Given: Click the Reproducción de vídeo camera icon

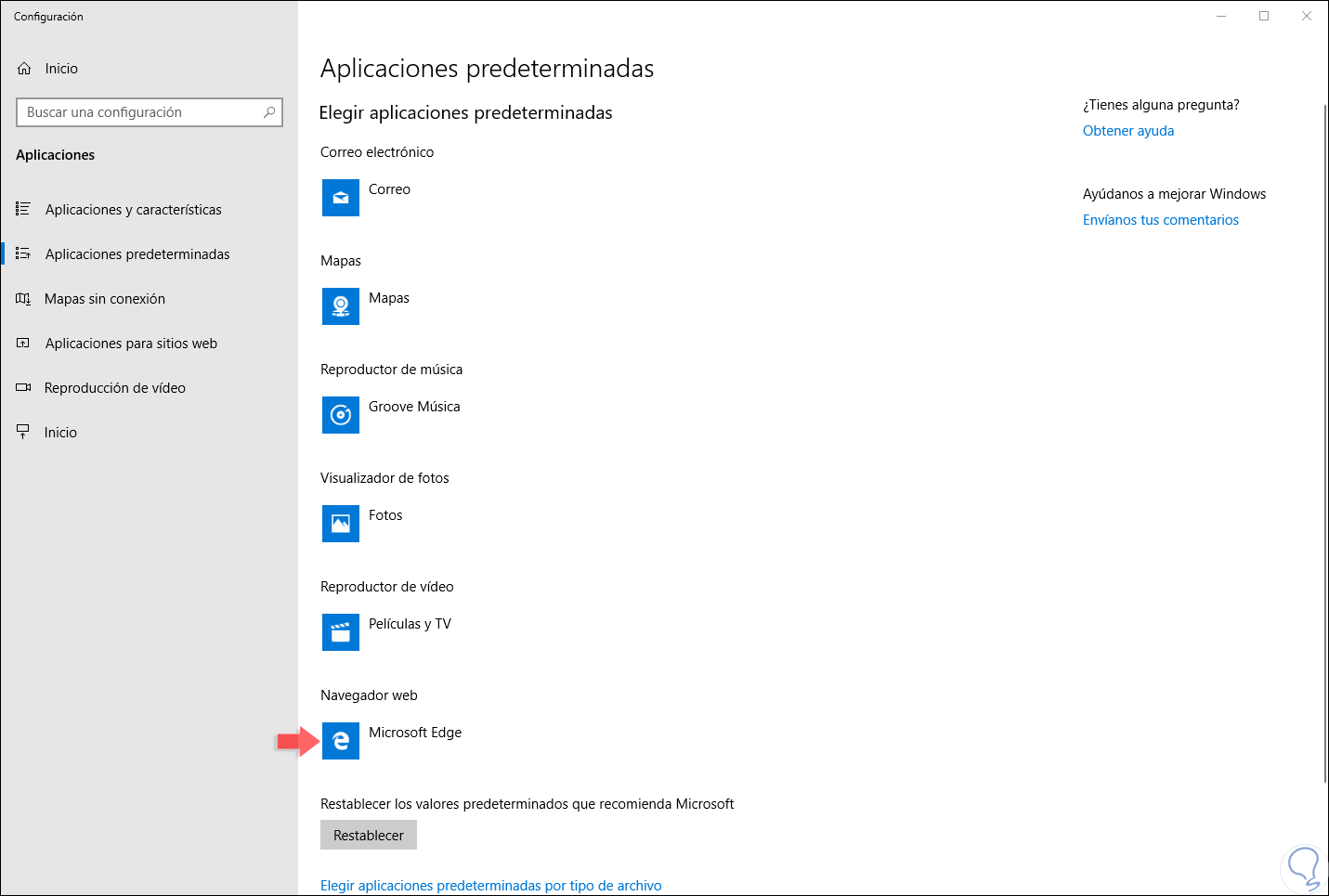Looking at the screenshot, I should [23, 387].
